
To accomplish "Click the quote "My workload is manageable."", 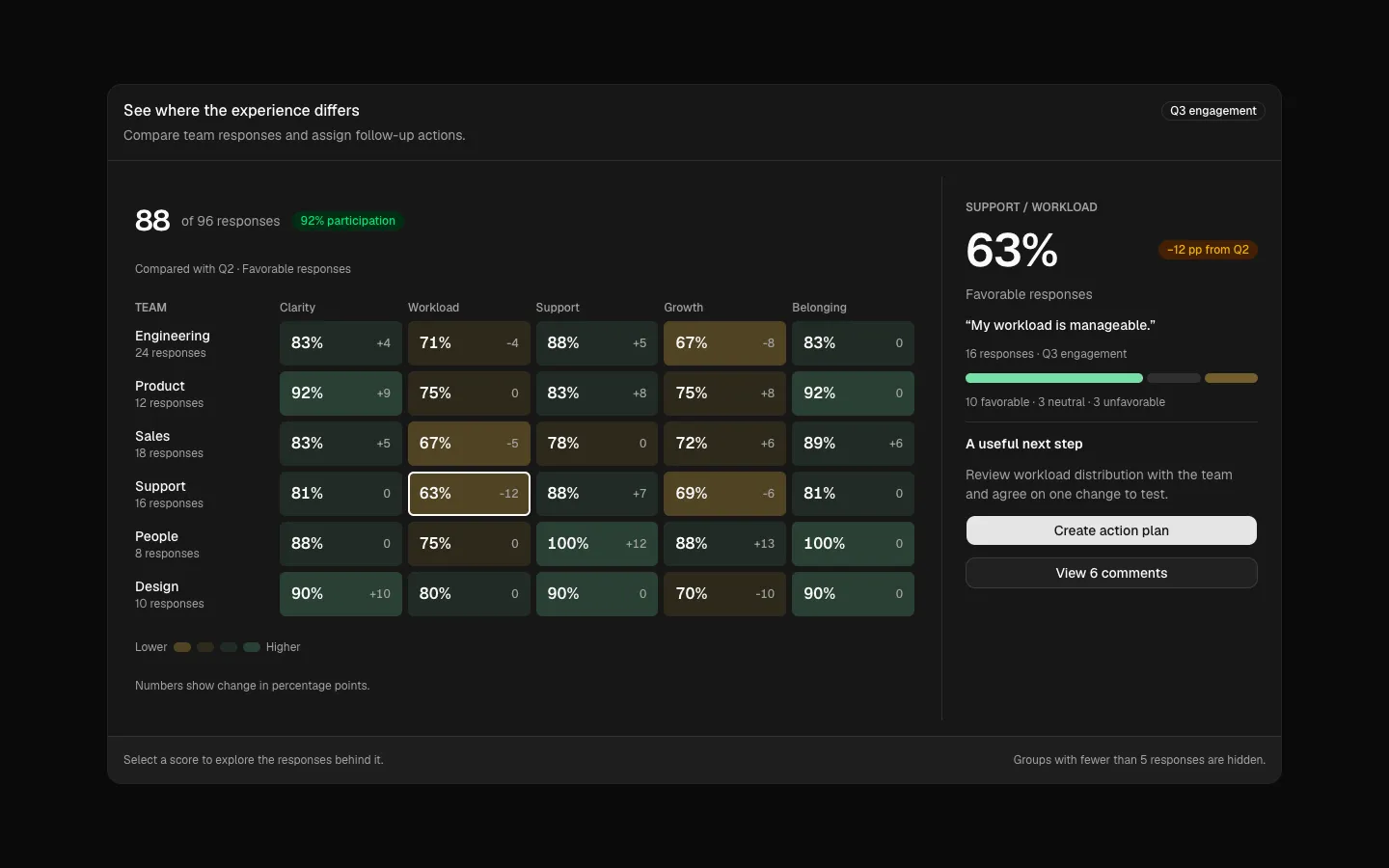I will pyautogui.click(x=1060, y=325).
